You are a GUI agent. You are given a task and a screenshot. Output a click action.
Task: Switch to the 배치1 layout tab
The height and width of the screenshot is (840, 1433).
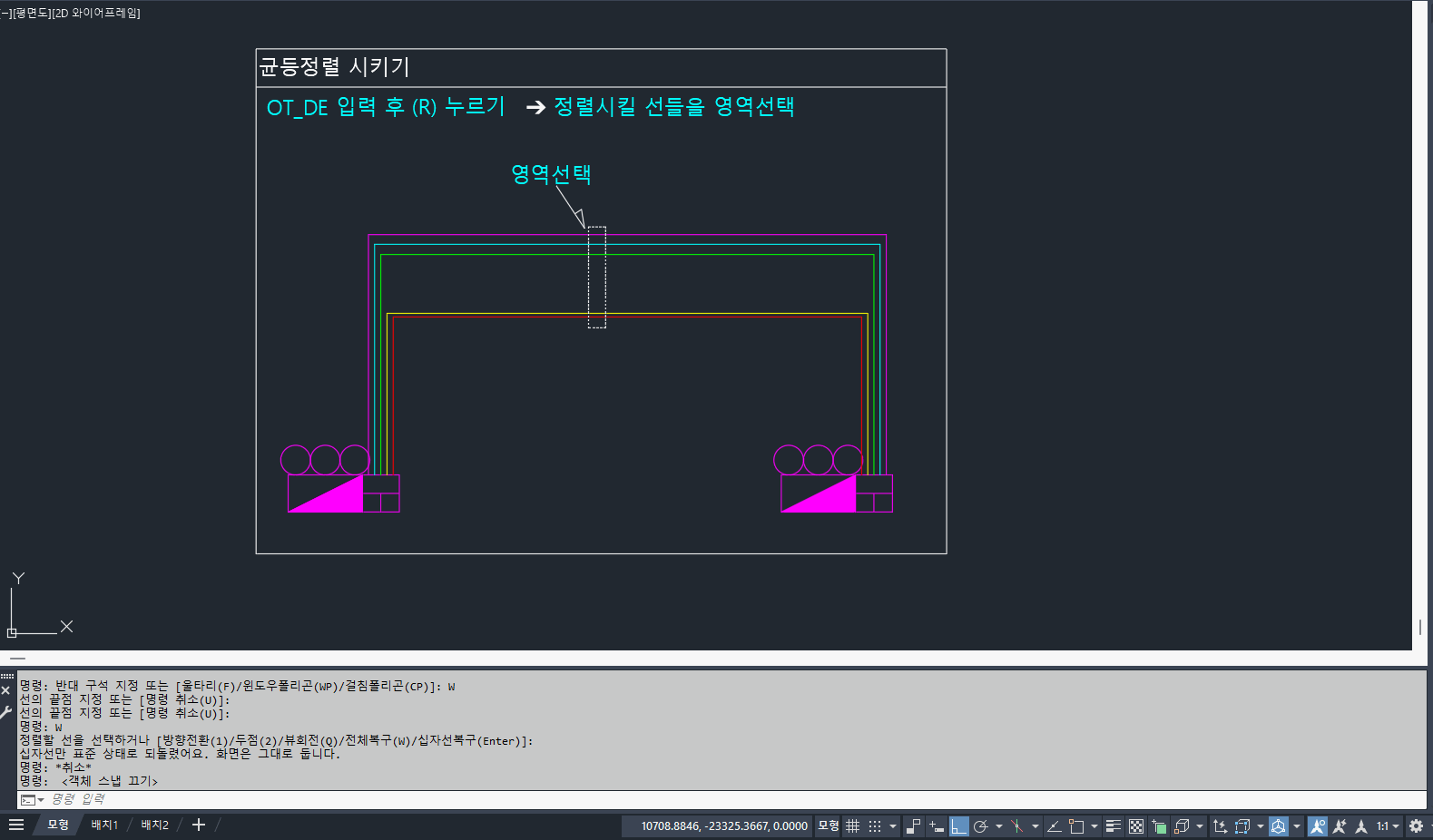[104, 825]
